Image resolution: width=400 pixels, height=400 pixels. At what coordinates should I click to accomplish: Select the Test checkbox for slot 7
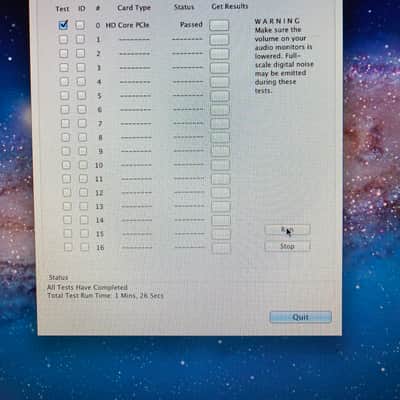(65, 124)
